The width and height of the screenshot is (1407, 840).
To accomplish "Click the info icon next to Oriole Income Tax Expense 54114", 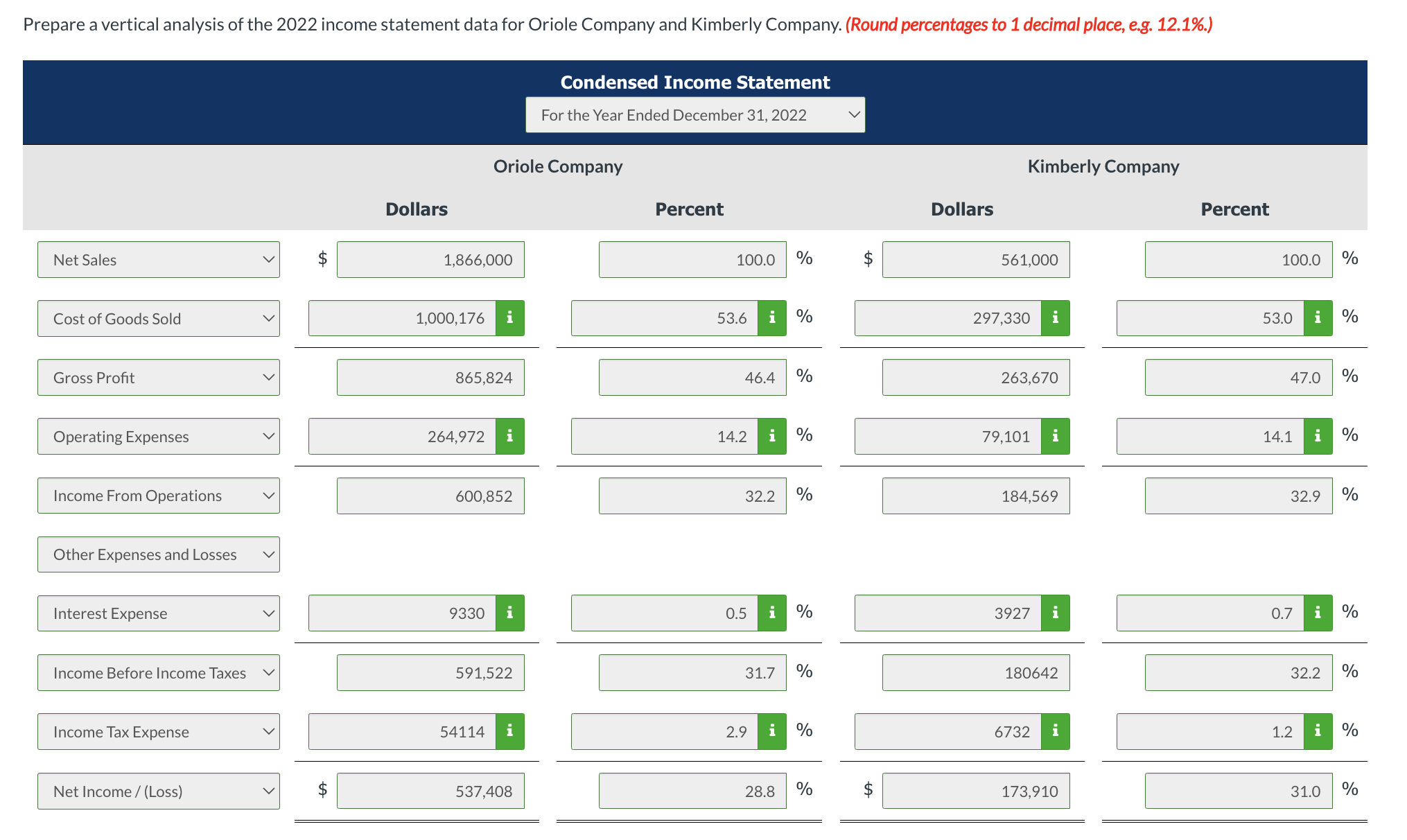I will coord(511,731).
